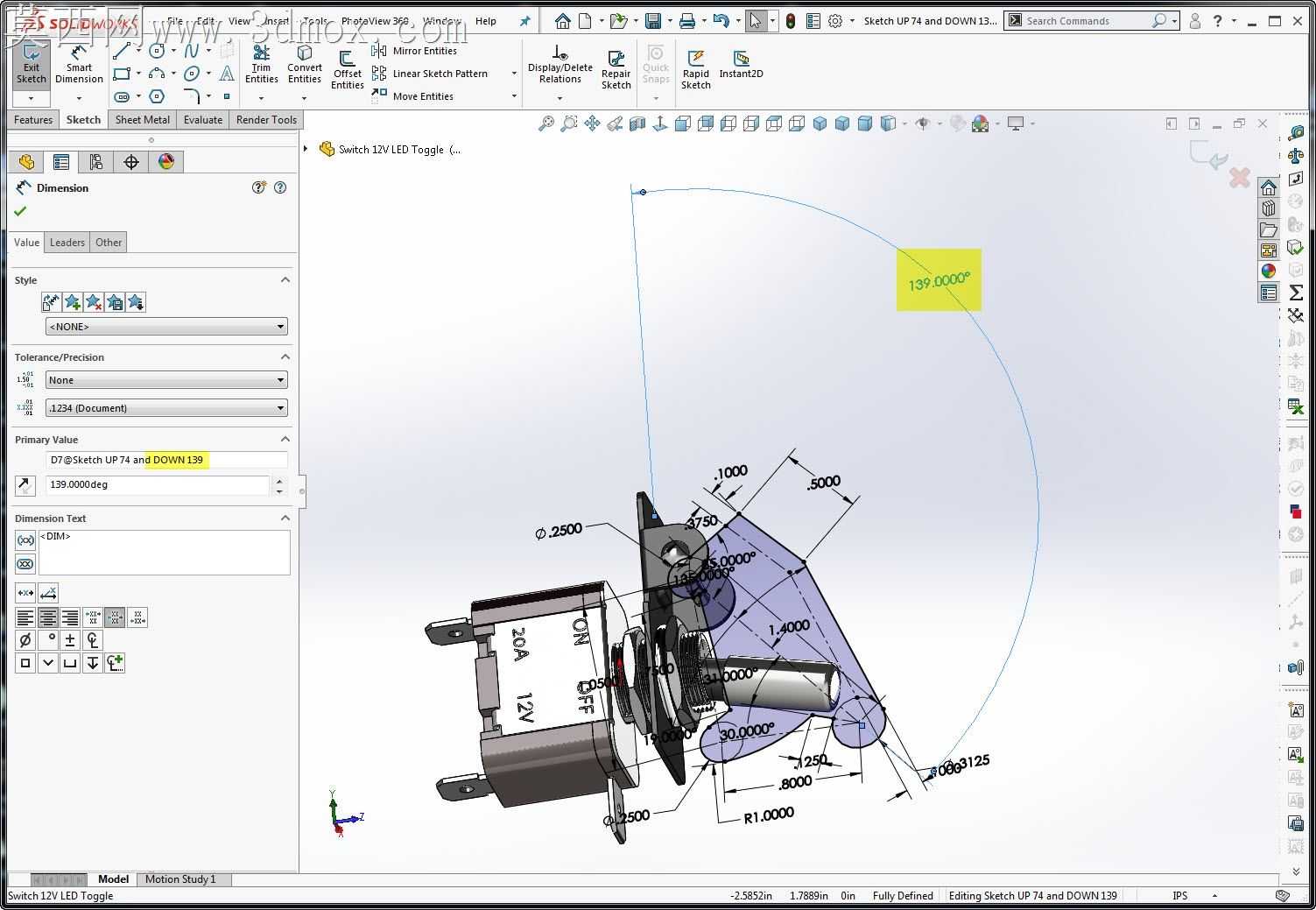
Task: Click the Rebuild traffic light icon
Action: pyautogui.click(x=791, y=21)
